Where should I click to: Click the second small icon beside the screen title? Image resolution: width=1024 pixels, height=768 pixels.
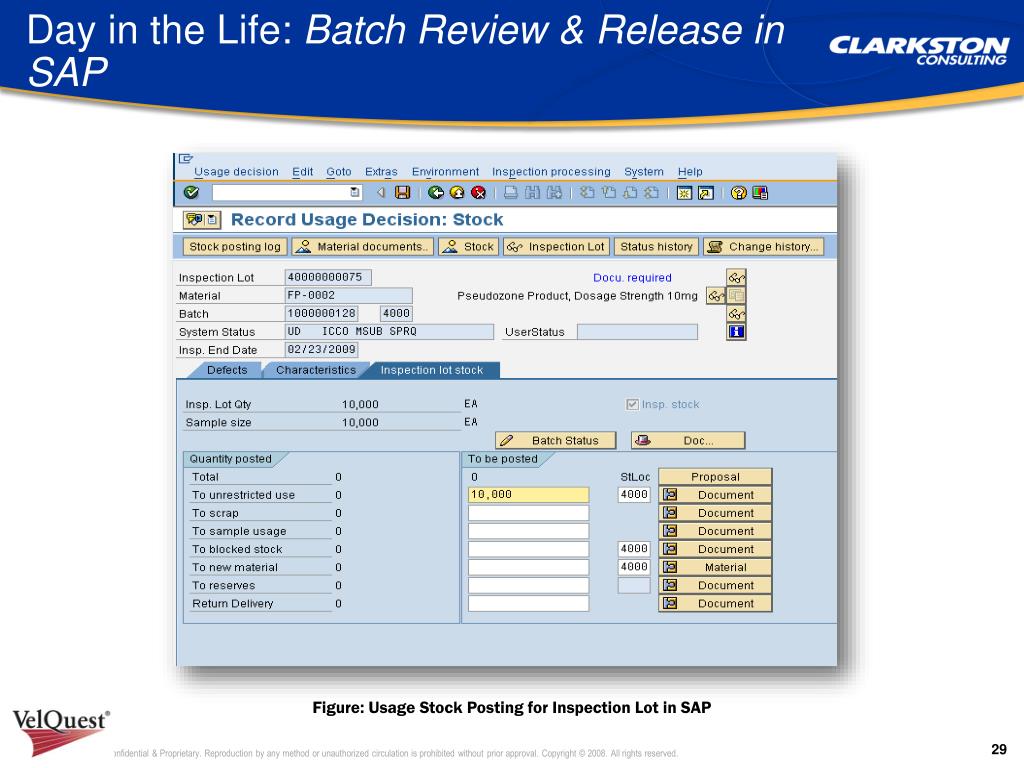(212, 219)
